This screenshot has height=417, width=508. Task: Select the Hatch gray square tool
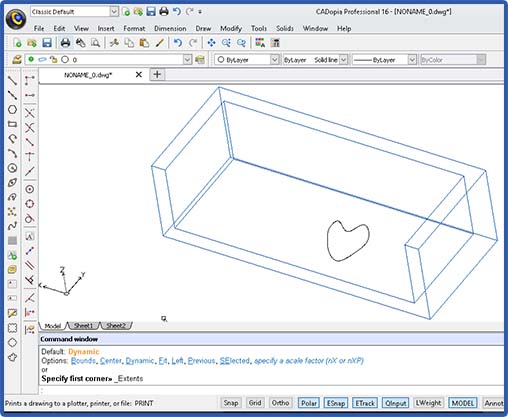pos(12,240)
